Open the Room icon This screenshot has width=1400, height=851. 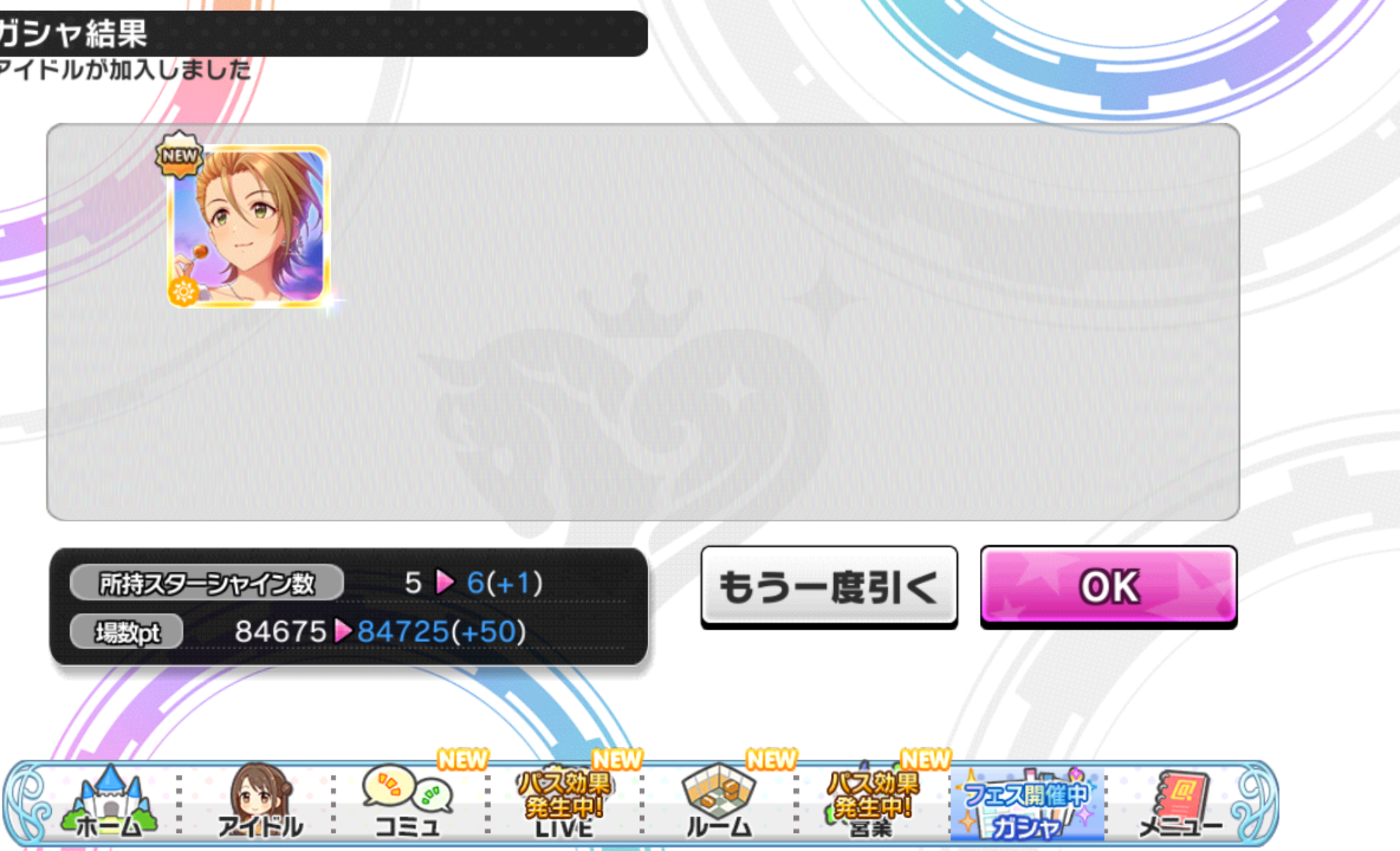(718, 802)
